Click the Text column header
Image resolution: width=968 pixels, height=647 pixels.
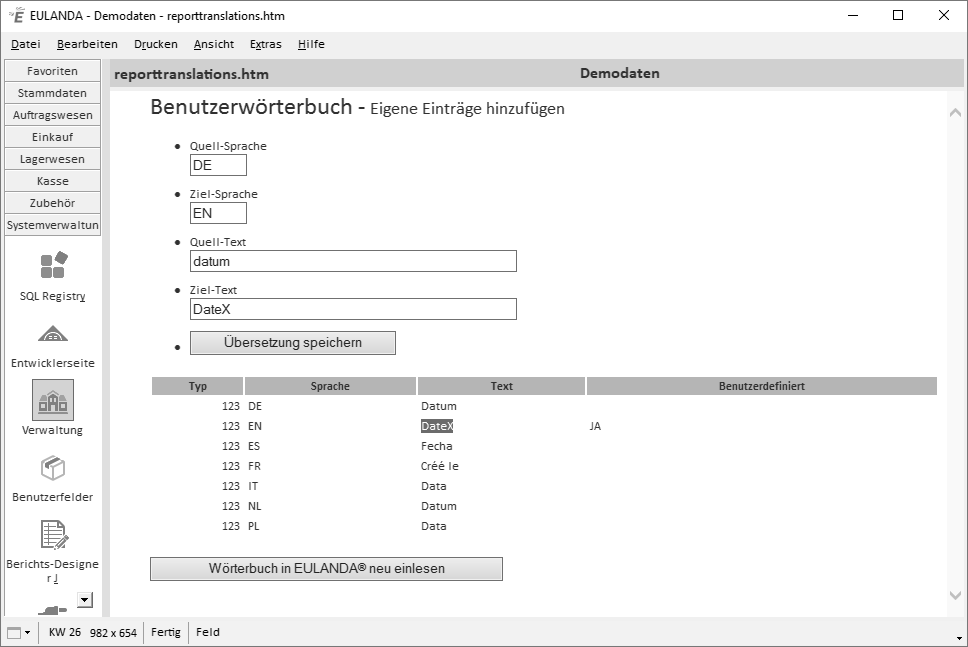coord(501,386)
